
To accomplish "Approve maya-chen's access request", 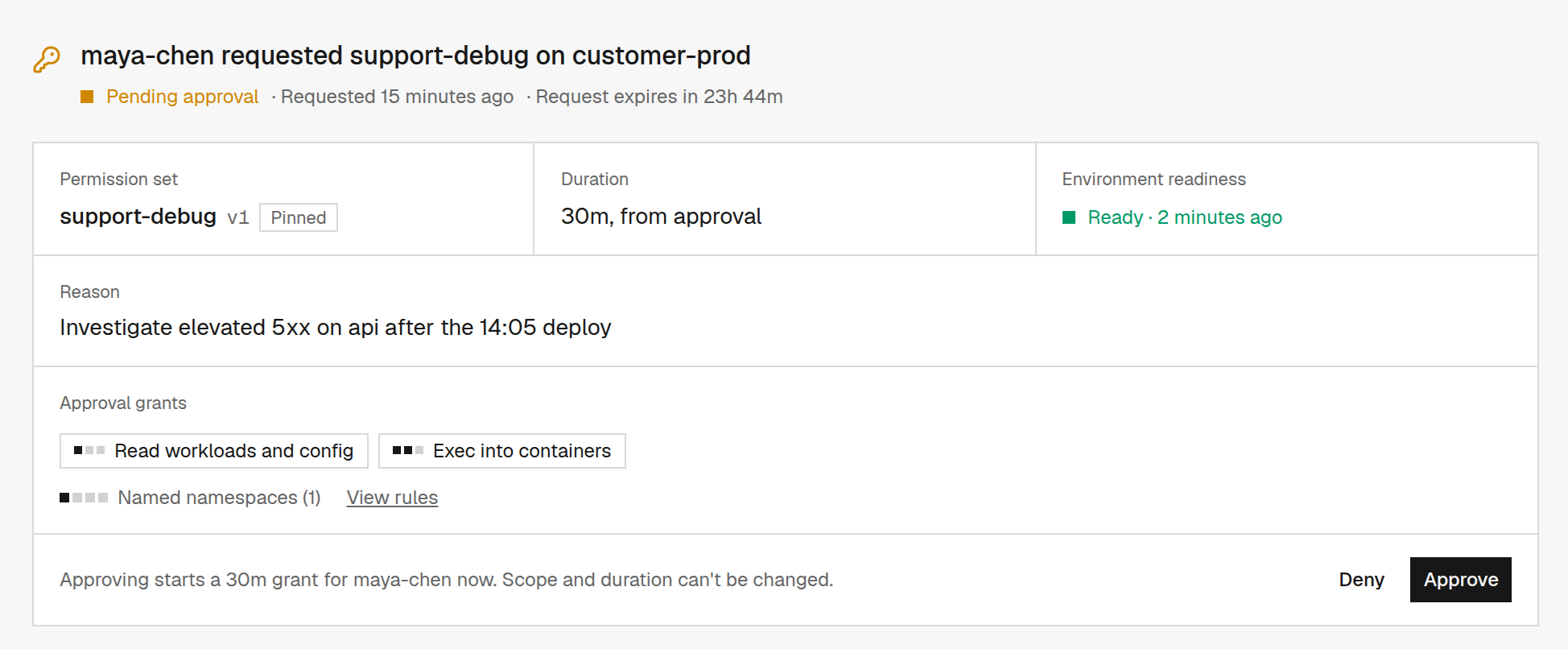I will [1460, 580].
